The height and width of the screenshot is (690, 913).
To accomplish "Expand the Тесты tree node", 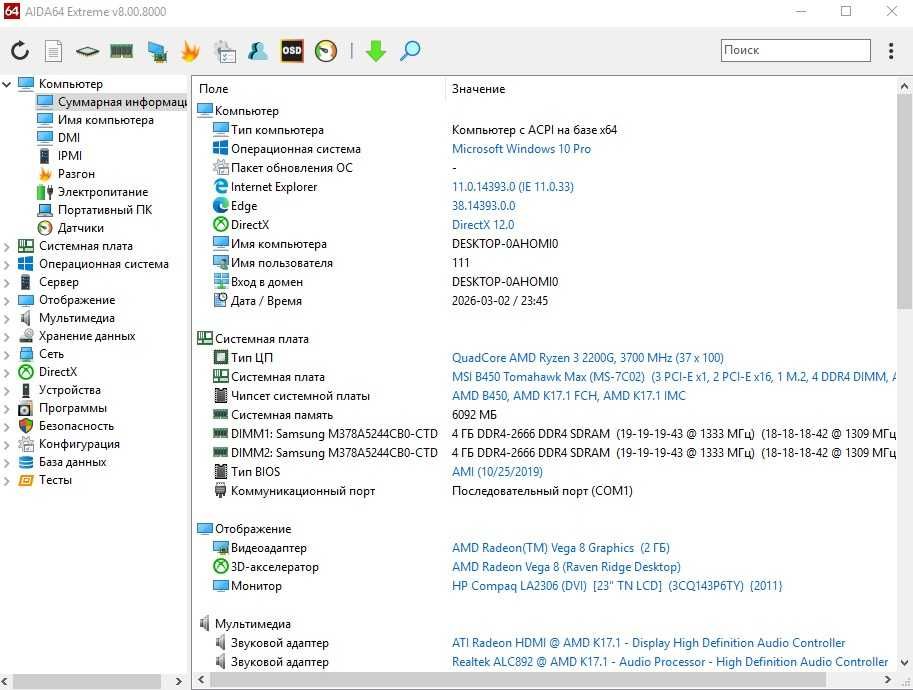I will click(x=7, y=481).
